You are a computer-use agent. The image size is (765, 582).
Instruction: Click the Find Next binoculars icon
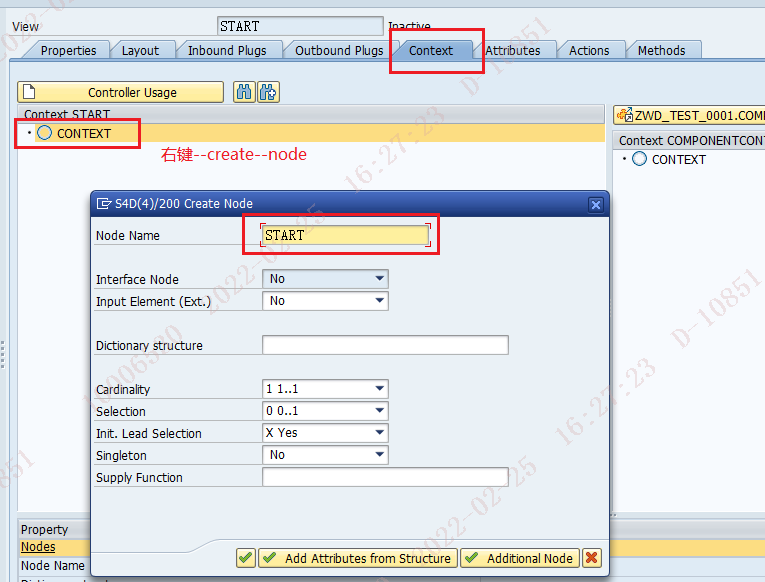[268, 92]
